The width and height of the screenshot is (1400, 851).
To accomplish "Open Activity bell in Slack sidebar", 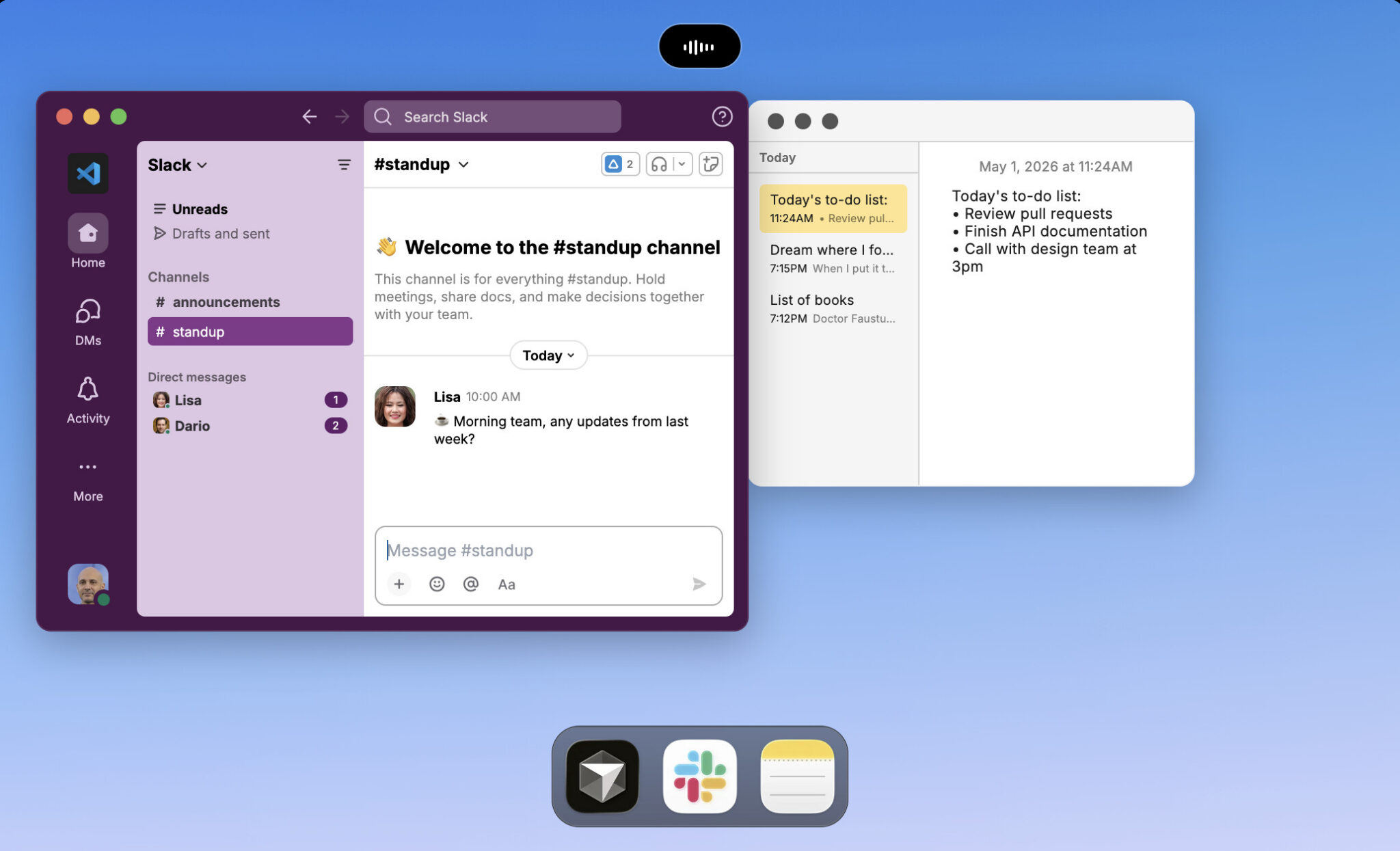I will click(87, 401).
